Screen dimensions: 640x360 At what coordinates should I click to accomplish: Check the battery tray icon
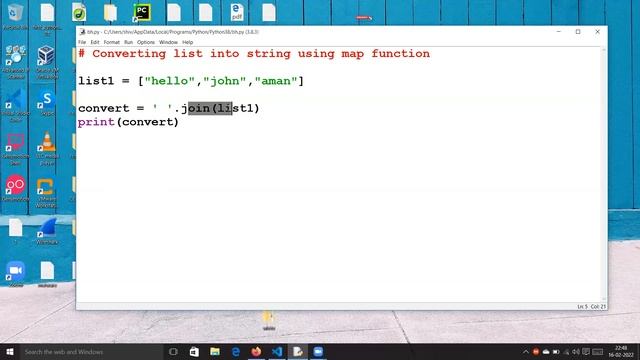point(556,352)
